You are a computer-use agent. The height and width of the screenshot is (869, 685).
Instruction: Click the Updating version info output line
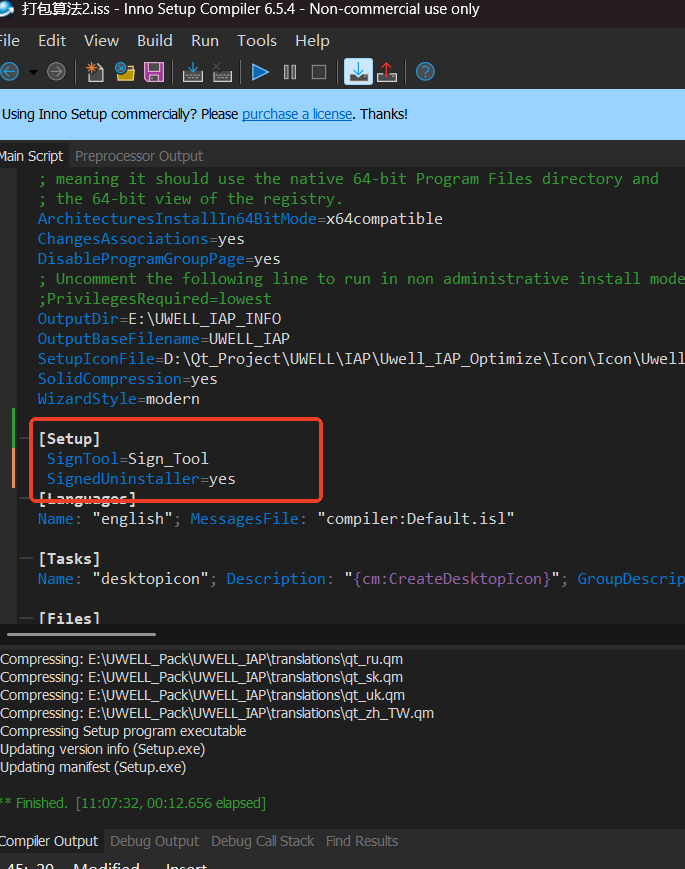click(103, 749)
